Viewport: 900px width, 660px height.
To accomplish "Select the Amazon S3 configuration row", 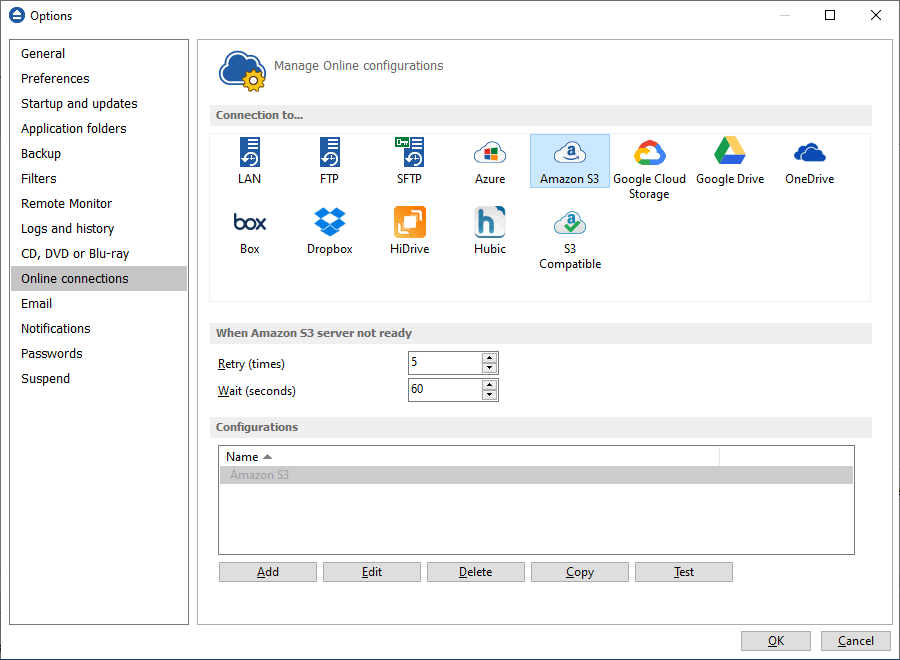I will 536,475.
